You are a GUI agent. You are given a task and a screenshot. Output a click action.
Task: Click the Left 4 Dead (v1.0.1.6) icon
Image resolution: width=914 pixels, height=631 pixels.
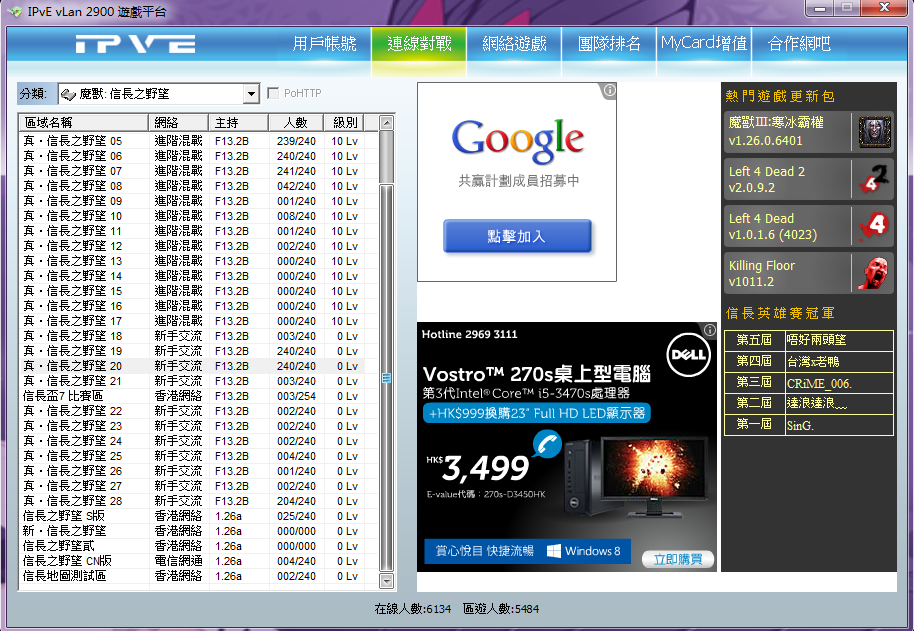tap(873, 226)
